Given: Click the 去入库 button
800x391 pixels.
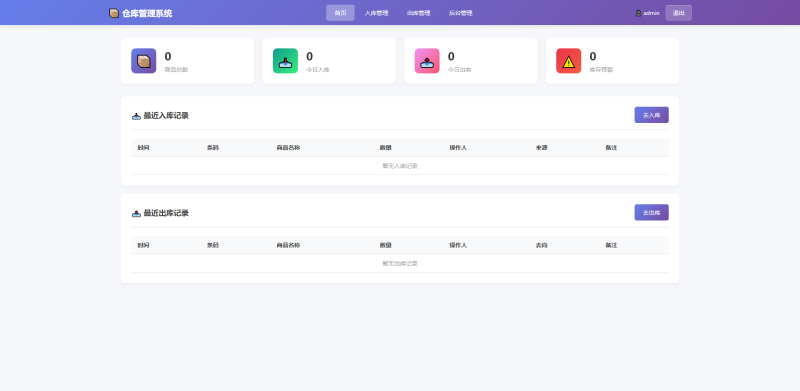Looking at the screenshot, I should 652,115.
